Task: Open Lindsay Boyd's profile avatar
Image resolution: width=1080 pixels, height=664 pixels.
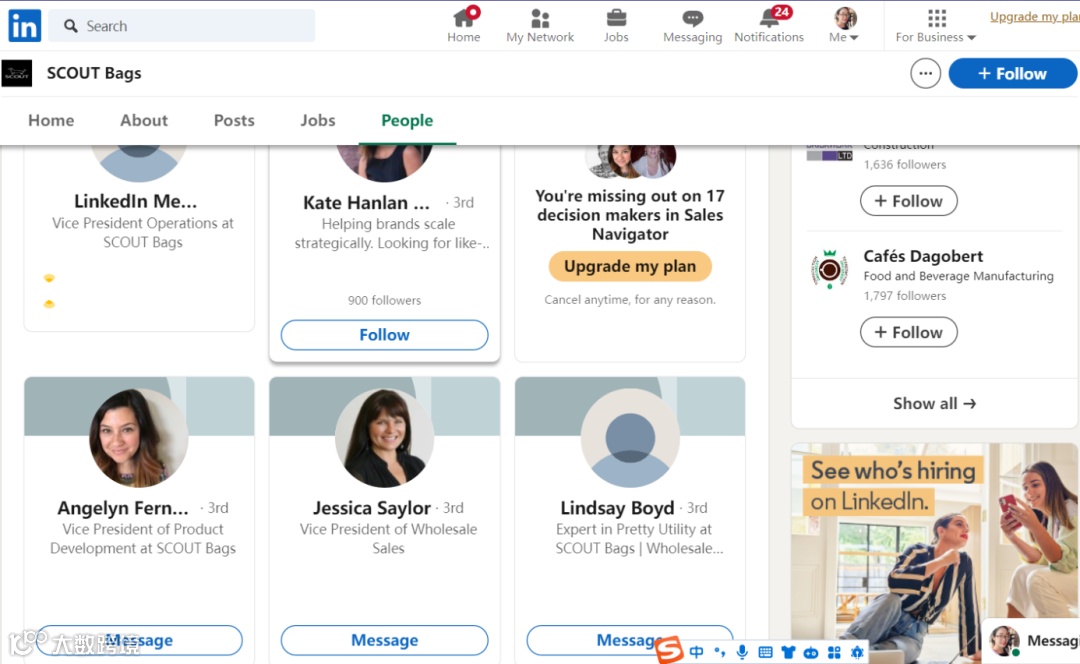Action: (630, 438)
